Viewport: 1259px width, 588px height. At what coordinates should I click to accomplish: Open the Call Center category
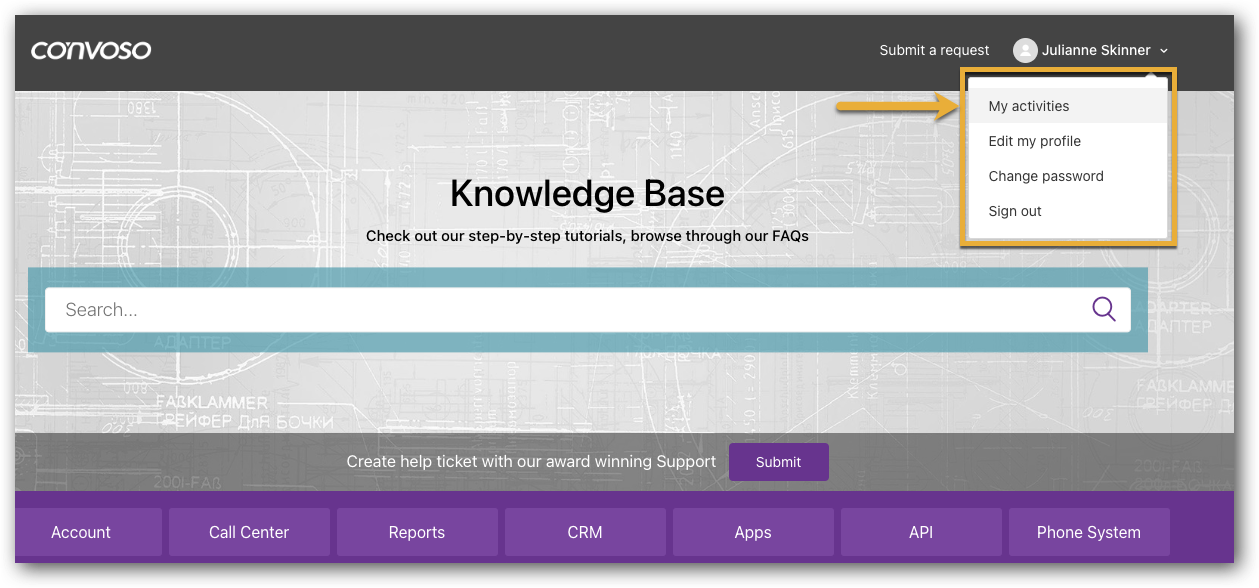pos(249,532)
